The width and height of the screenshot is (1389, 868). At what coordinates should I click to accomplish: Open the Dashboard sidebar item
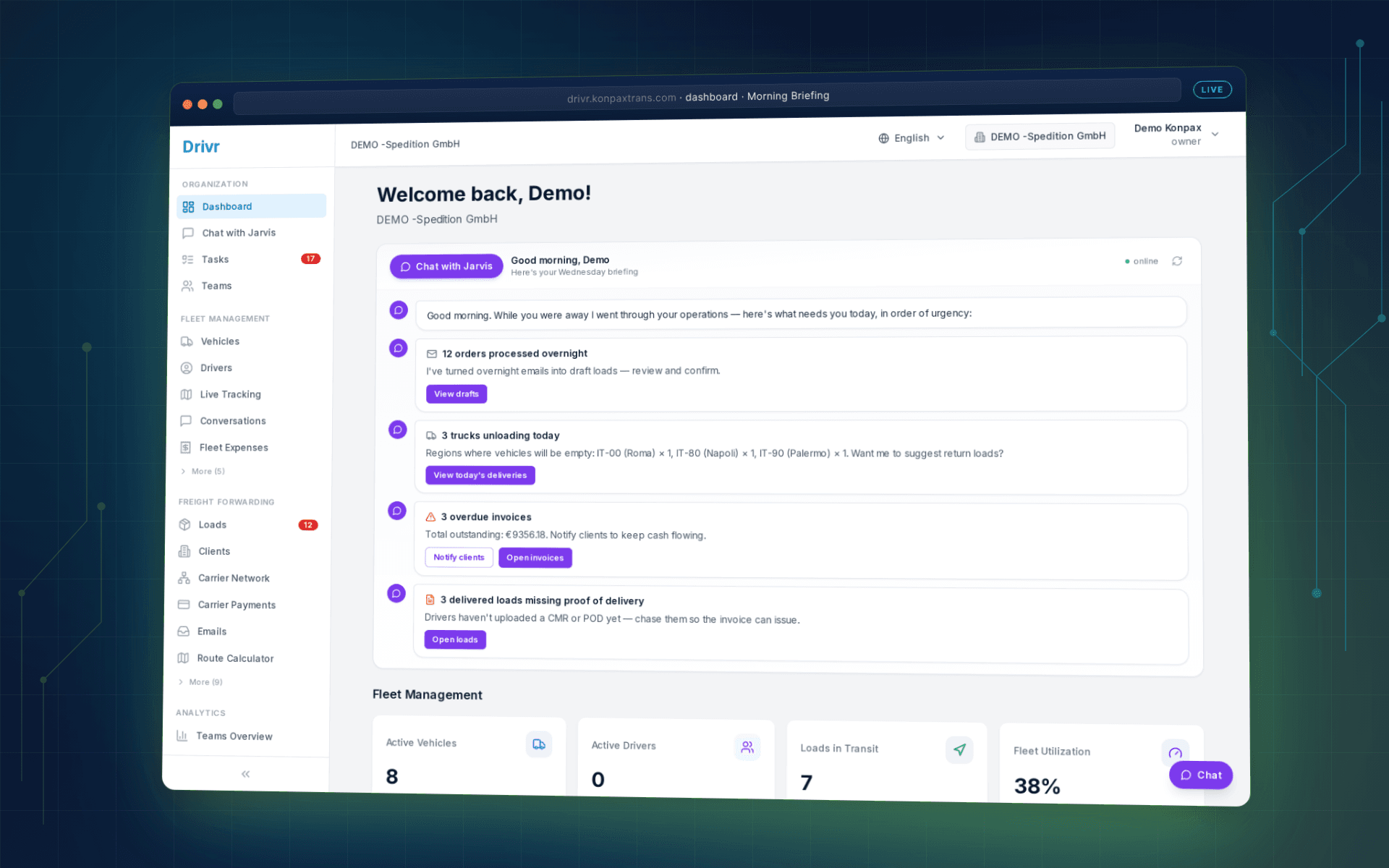251,206
